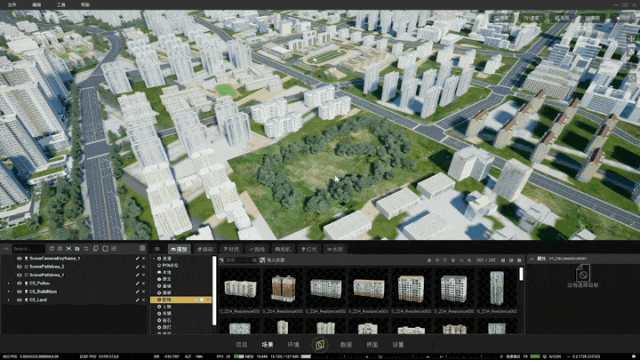Open the 环境 section in bottom bar
The width and height of the screenshot is (640, 360).
point(293,344)
